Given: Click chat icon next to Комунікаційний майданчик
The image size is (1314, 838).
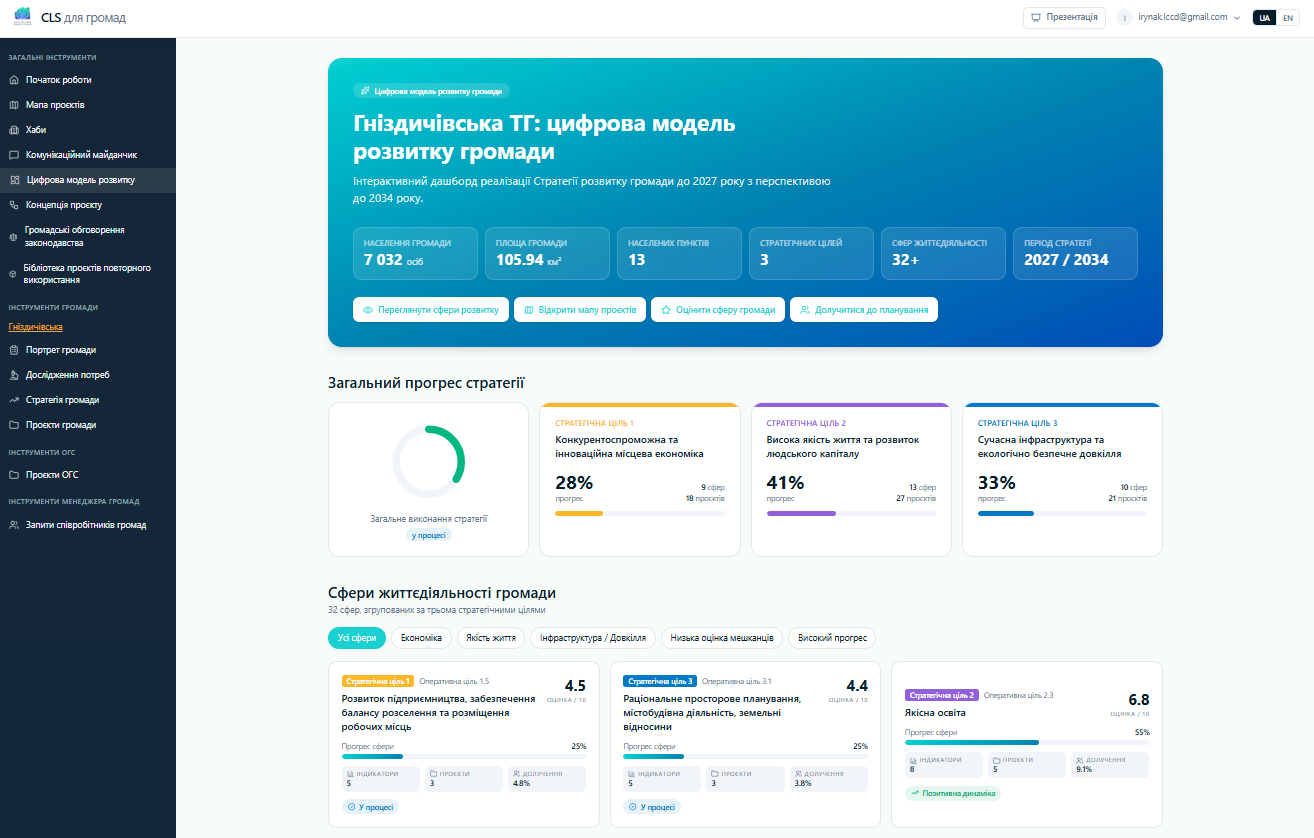Looking at the screenshot, I should (14, 155).
